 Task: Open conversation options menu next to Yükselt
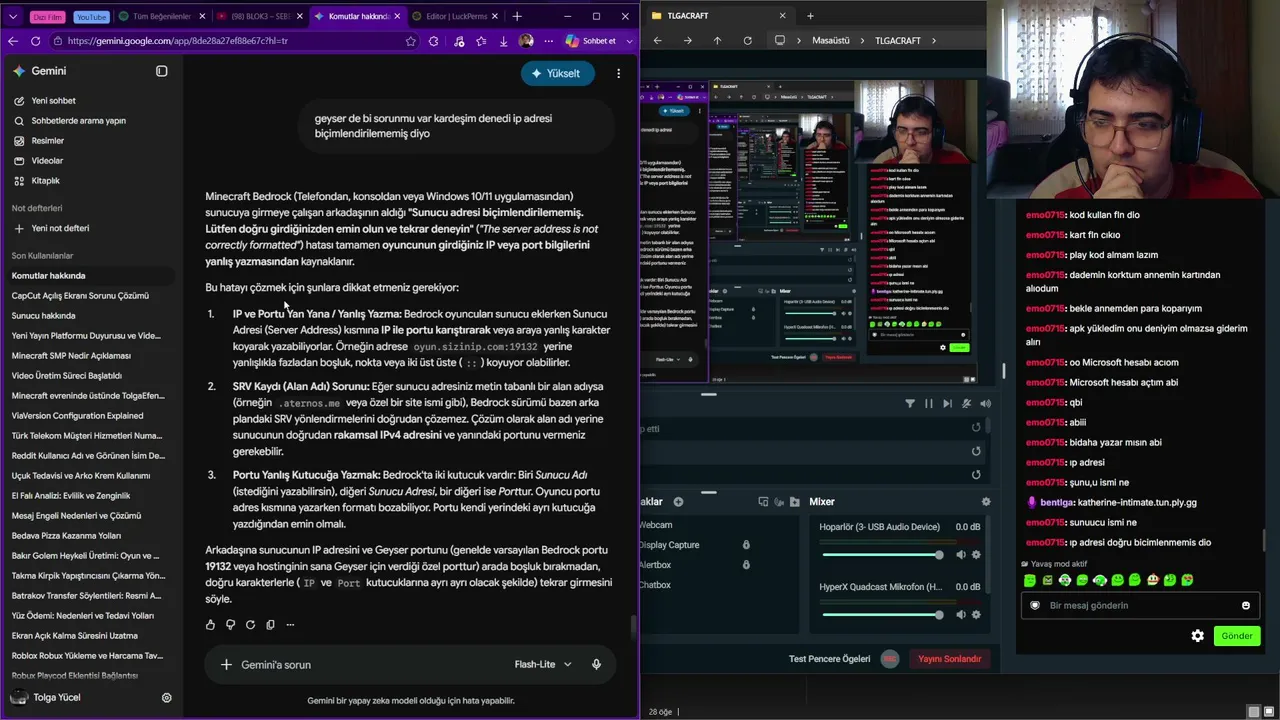pos(619,73)
